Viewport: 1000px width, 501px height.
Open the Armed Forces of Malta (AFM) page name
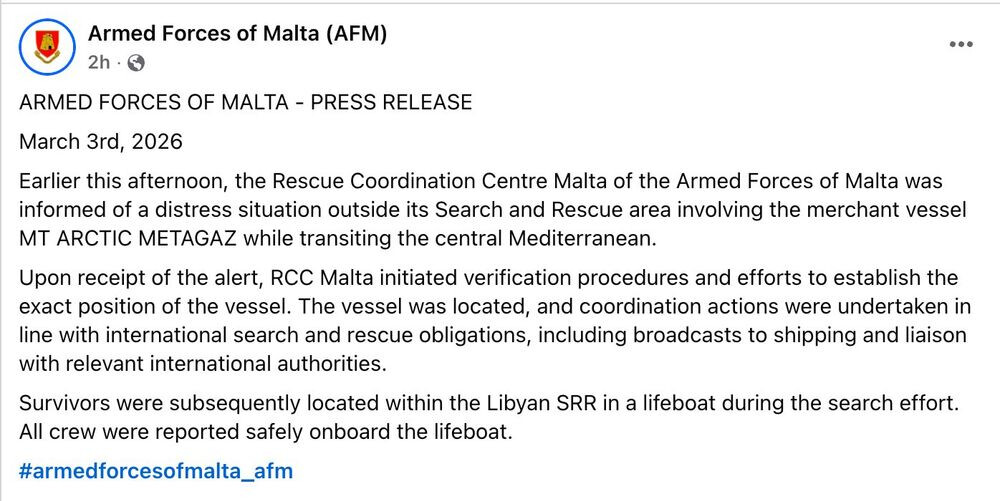[237, 34]
